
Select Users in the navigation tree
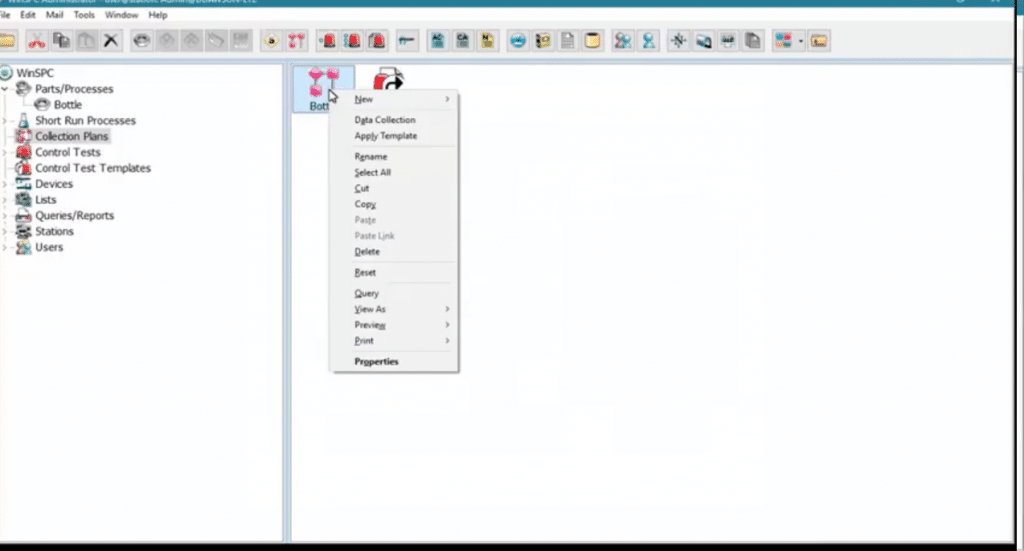pos(48,247)
